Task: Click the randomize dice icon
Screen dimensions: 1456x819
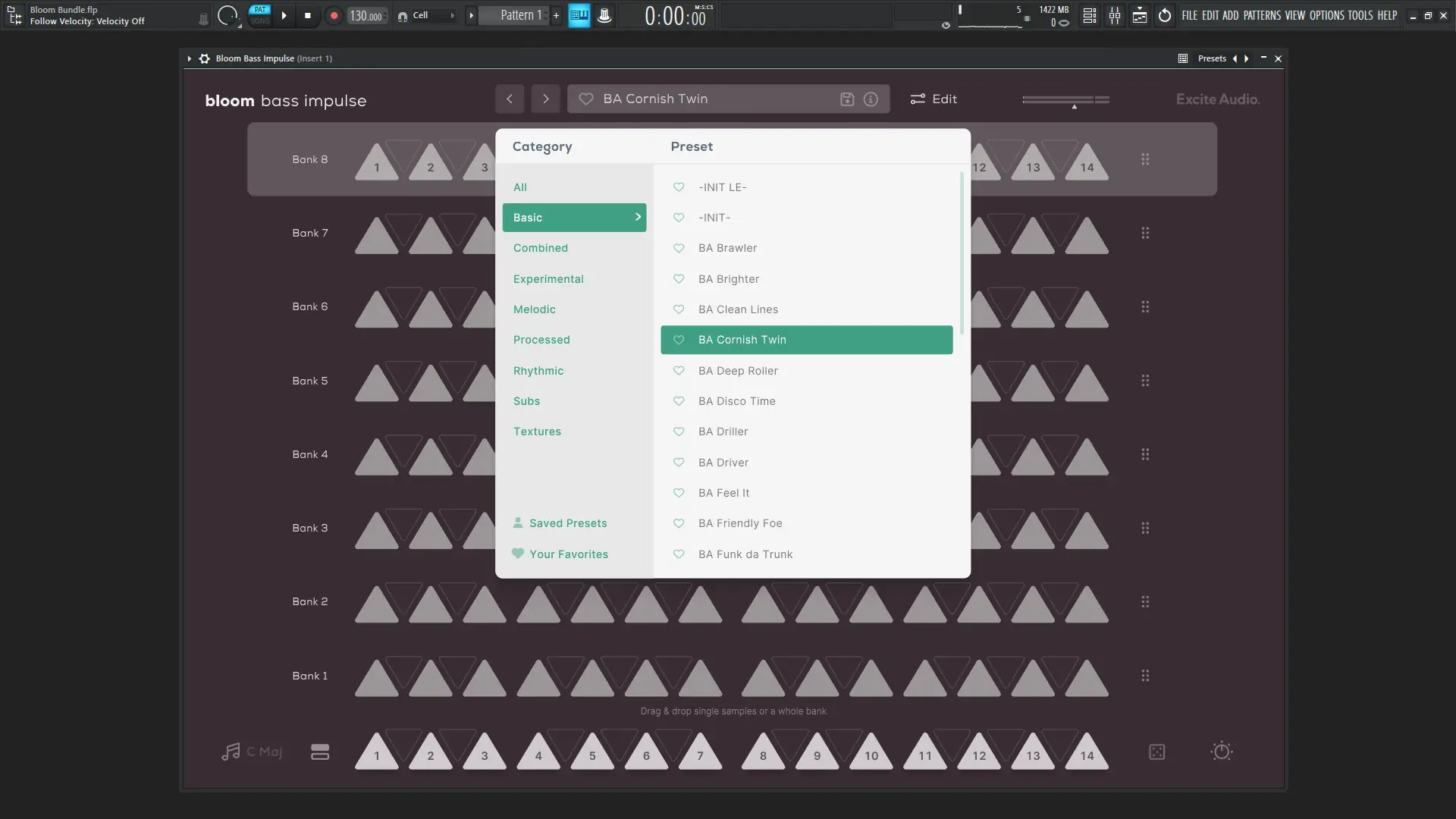Action: click(1156, 752)
